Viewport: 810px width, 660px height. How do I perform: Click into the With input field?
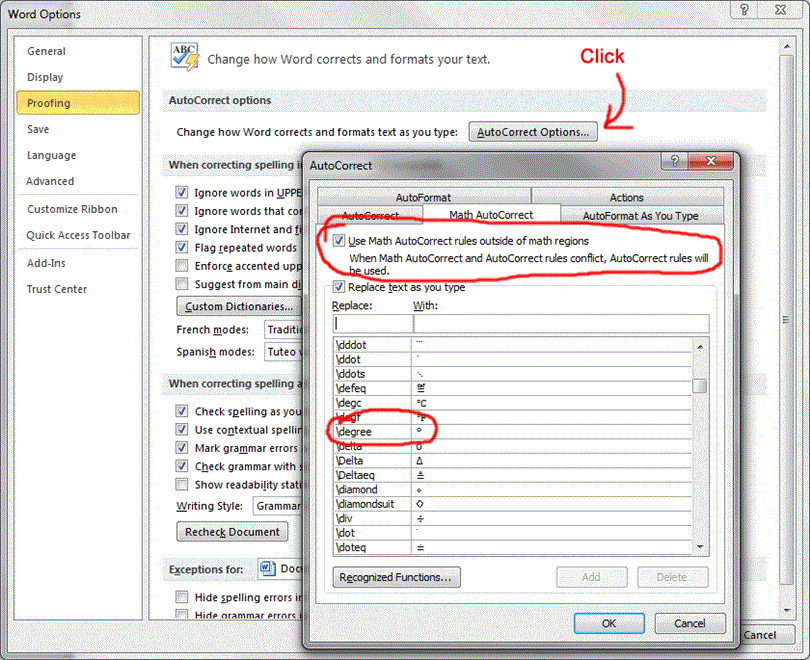click(x=561, y=323)
